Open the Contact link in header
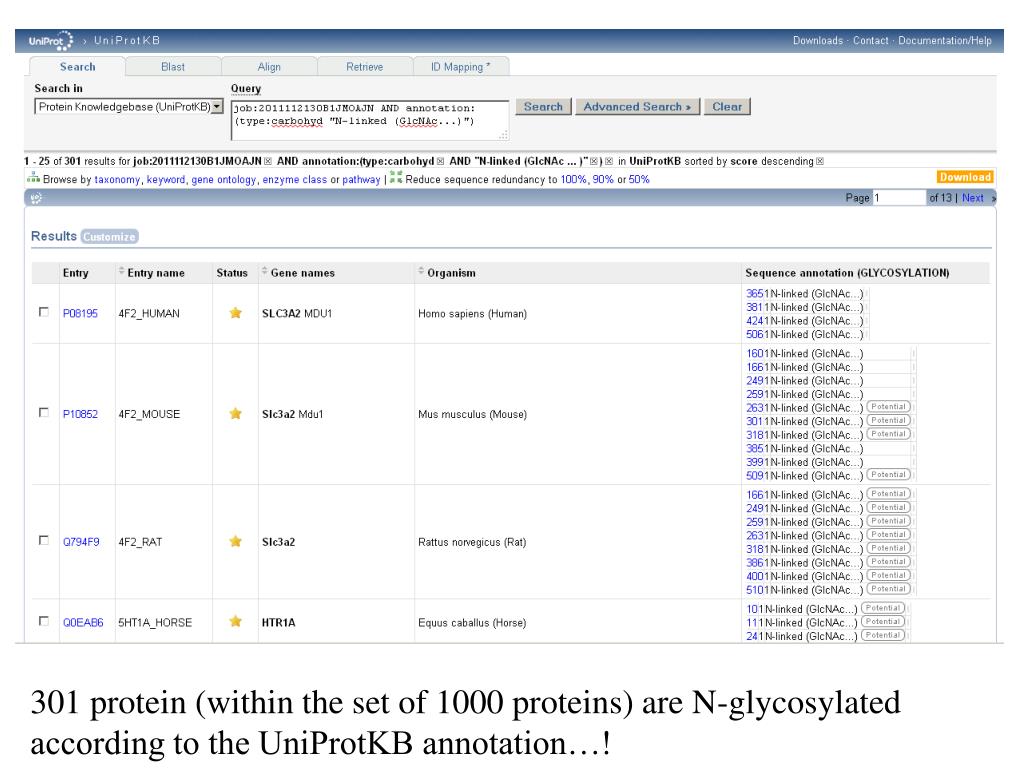Screen dimensions: 1024x768 871,40
